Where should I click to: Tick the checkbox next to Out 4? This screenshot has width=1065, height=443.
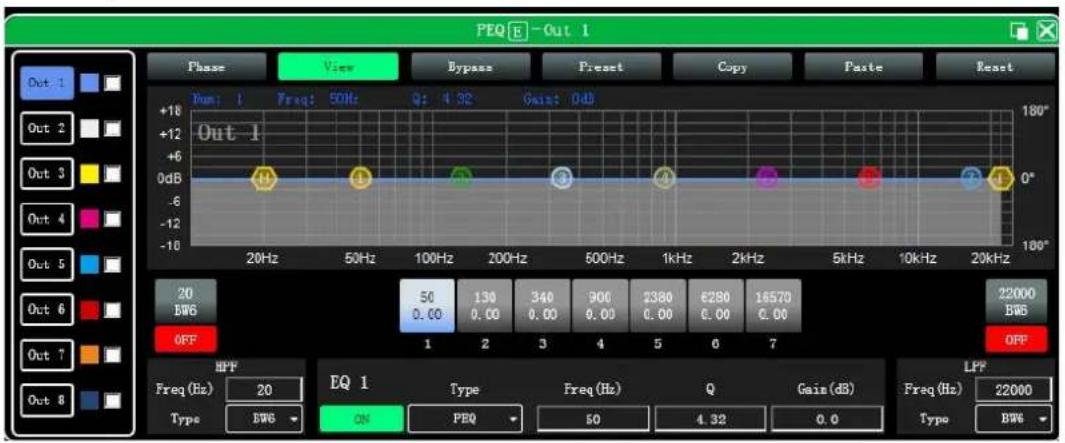pos(113,219)
